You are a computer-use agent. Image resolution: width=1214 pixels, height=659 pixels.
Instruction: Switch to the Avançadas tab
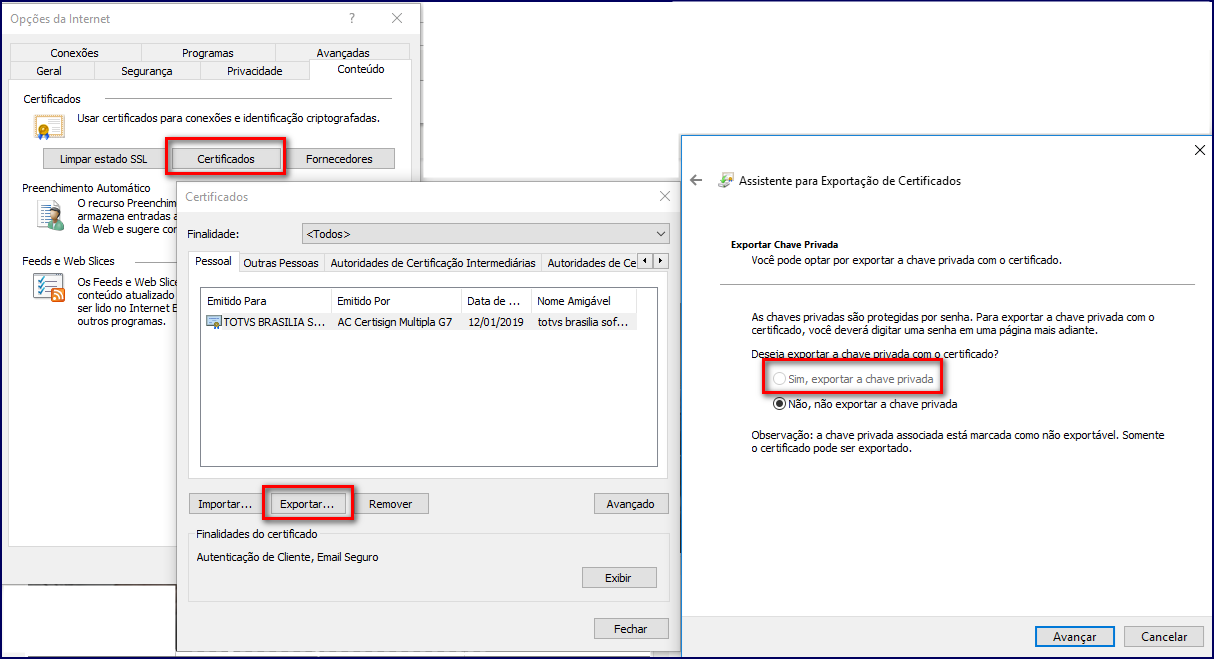(343, 53)
